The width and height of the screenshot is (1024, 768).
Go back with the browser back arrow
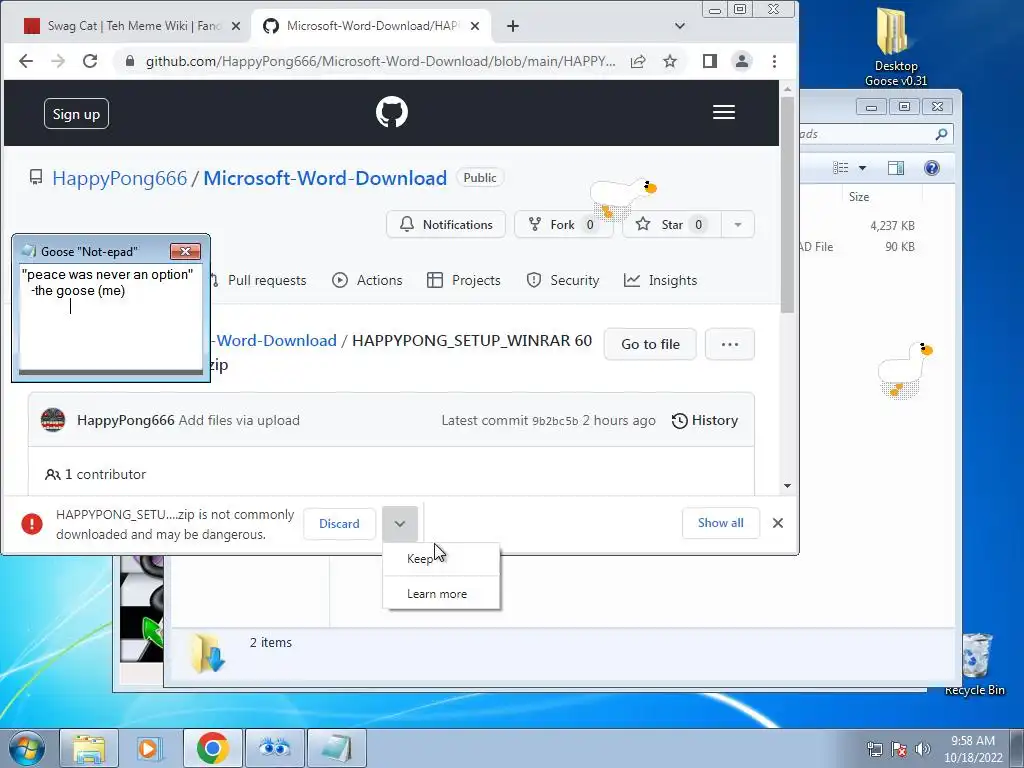25,61
